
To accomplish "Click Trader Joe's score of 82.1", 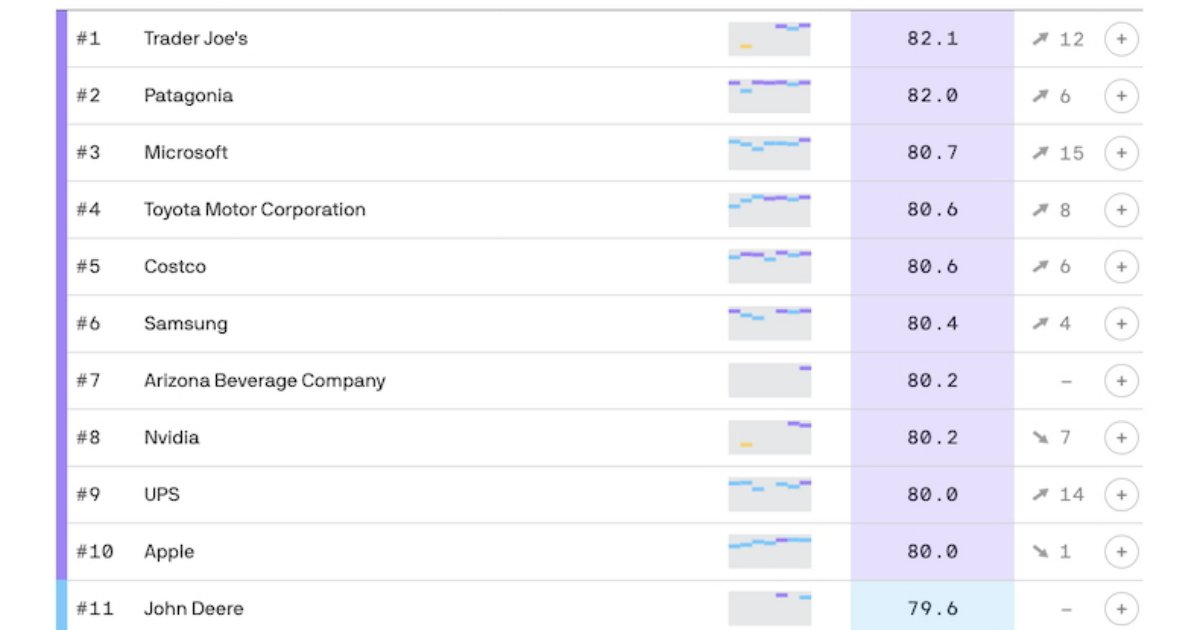I will tap(932, 39).
